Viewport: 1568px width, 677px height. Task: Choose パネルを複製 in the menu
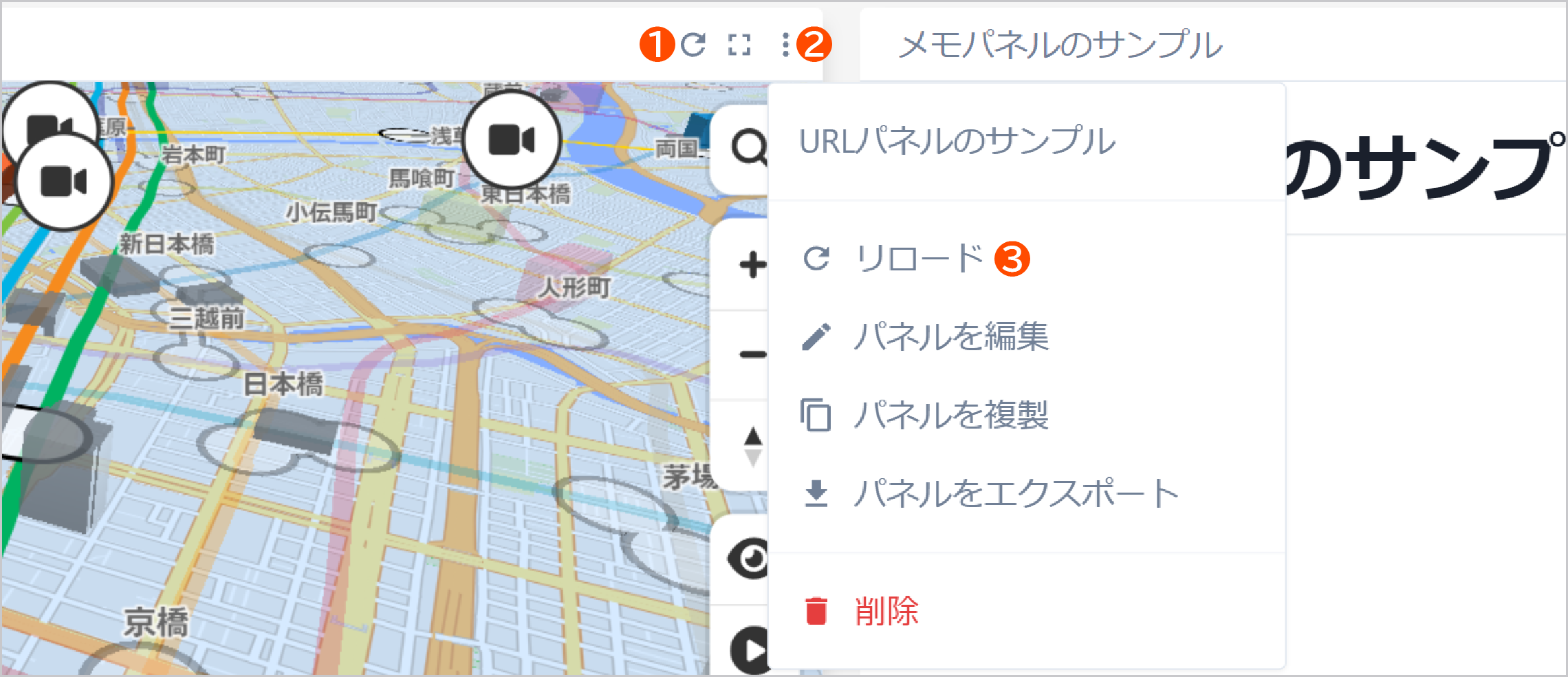(1026, 415)
